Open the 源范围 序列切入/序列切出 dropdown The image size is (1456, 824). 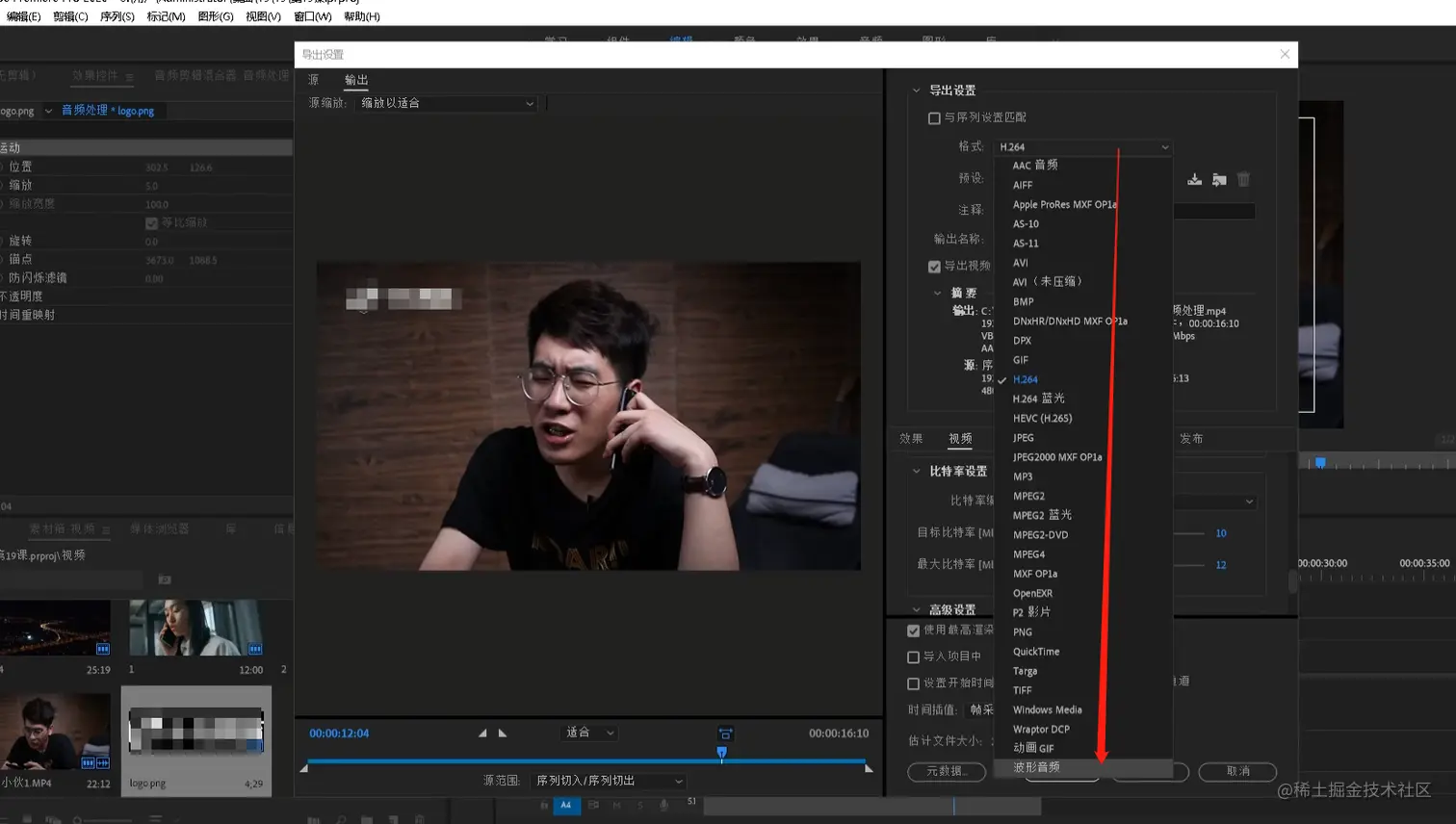[609, 781]
